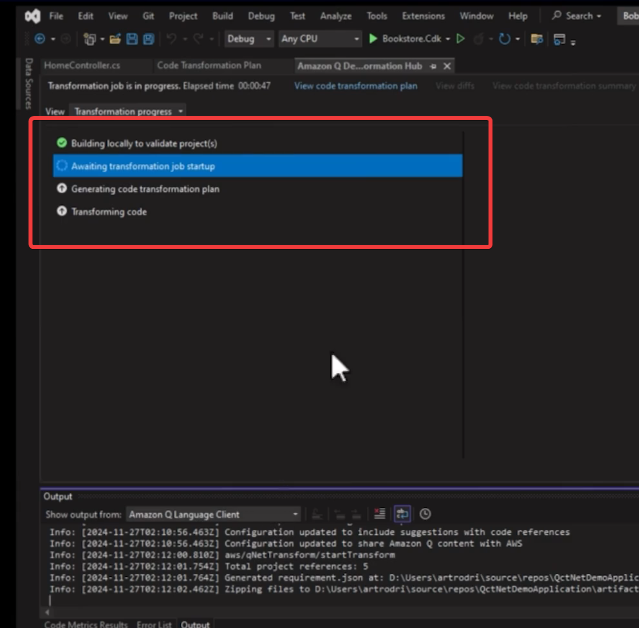
Task: Click the blue Restart circular arrow icon
Action: (505, 39)
